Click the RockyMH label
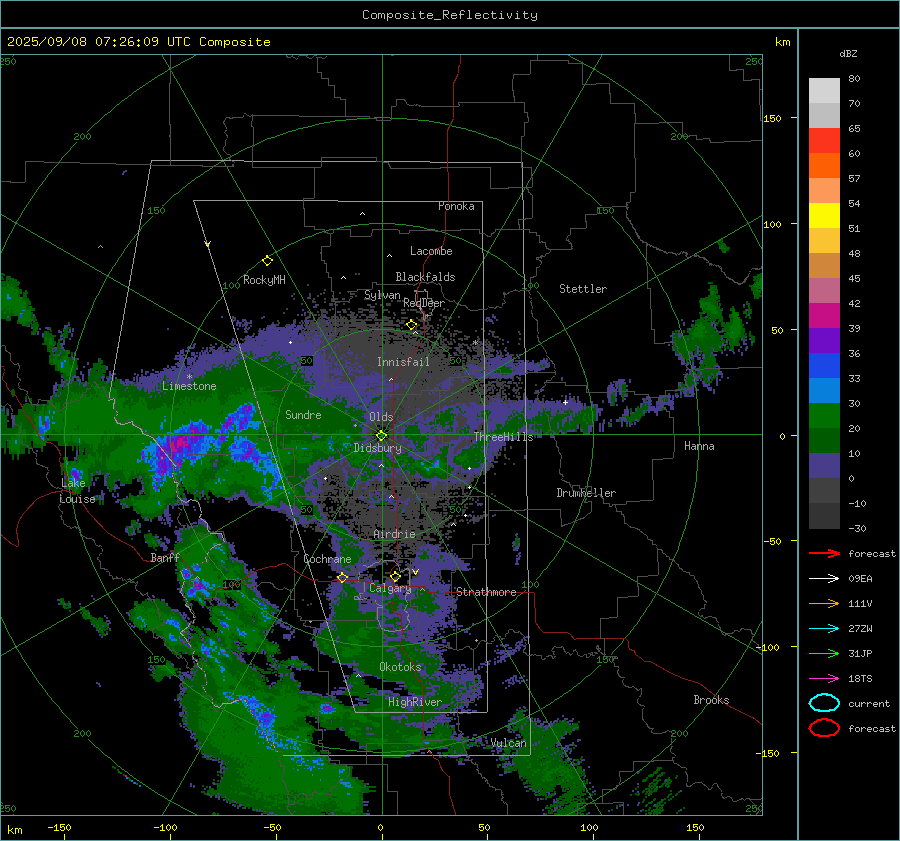Viewport: 900px width, 841px height. point(264,280)
